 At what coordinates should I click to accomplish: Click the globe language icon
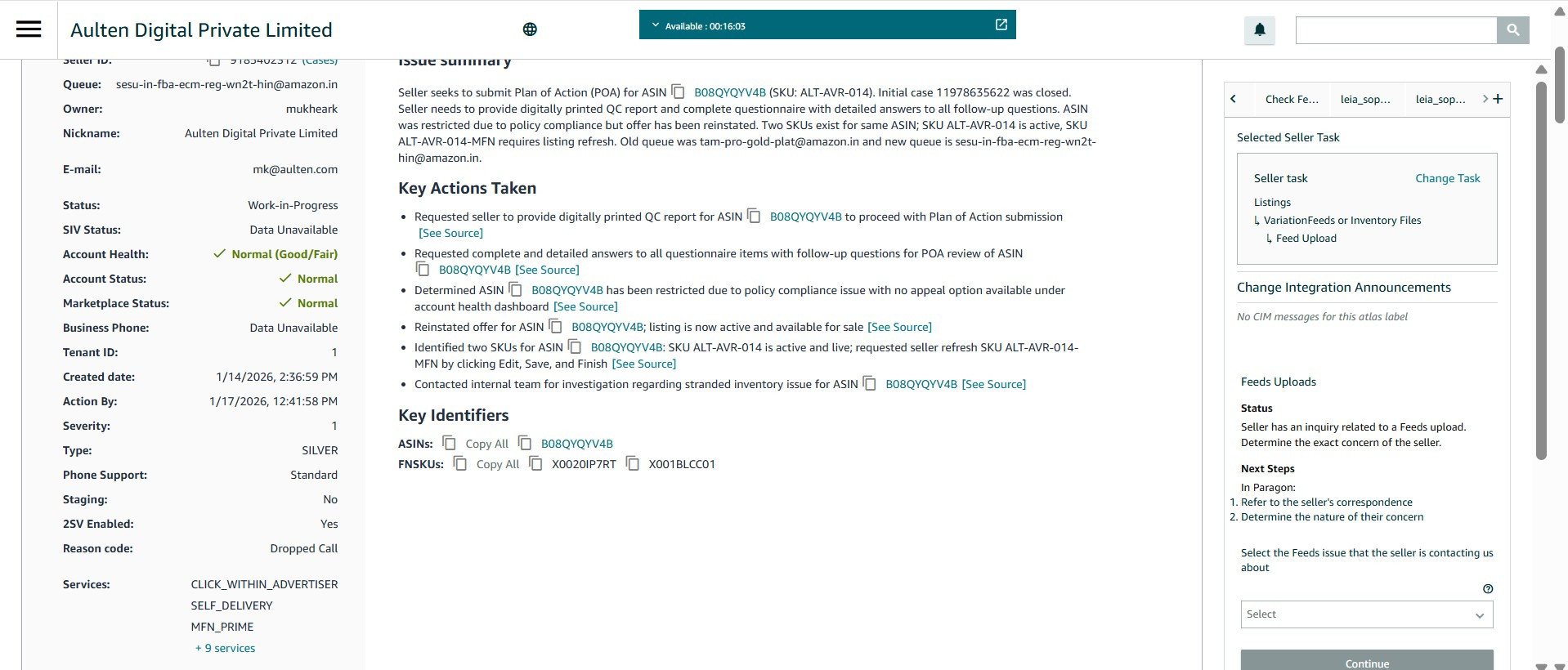pos(530,29)
